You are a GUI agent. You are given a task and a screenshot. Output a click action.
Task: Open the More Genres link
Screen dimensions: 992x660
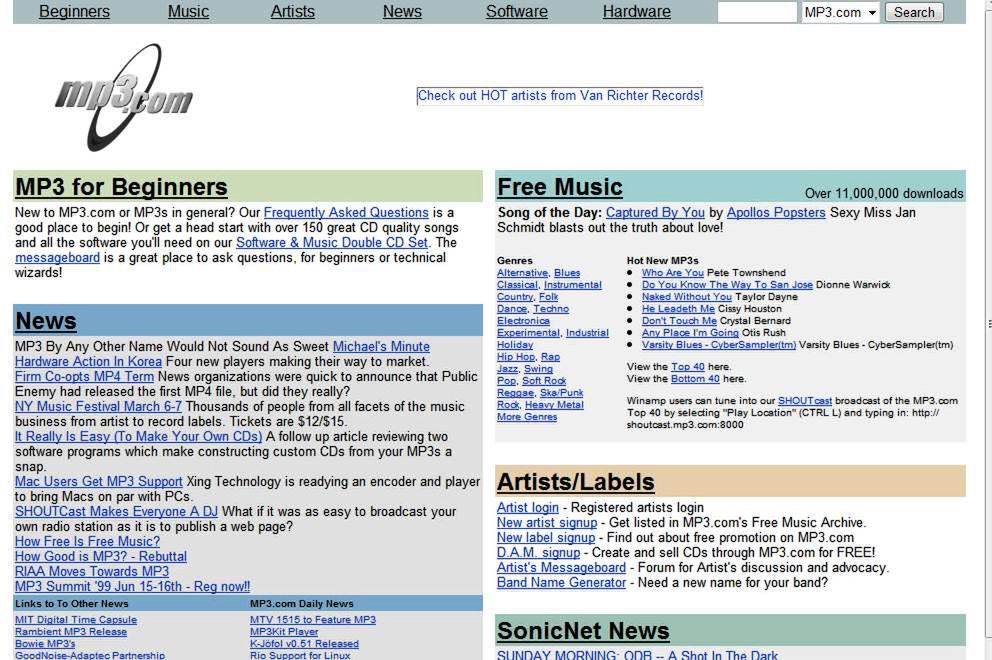click(527, 417)
